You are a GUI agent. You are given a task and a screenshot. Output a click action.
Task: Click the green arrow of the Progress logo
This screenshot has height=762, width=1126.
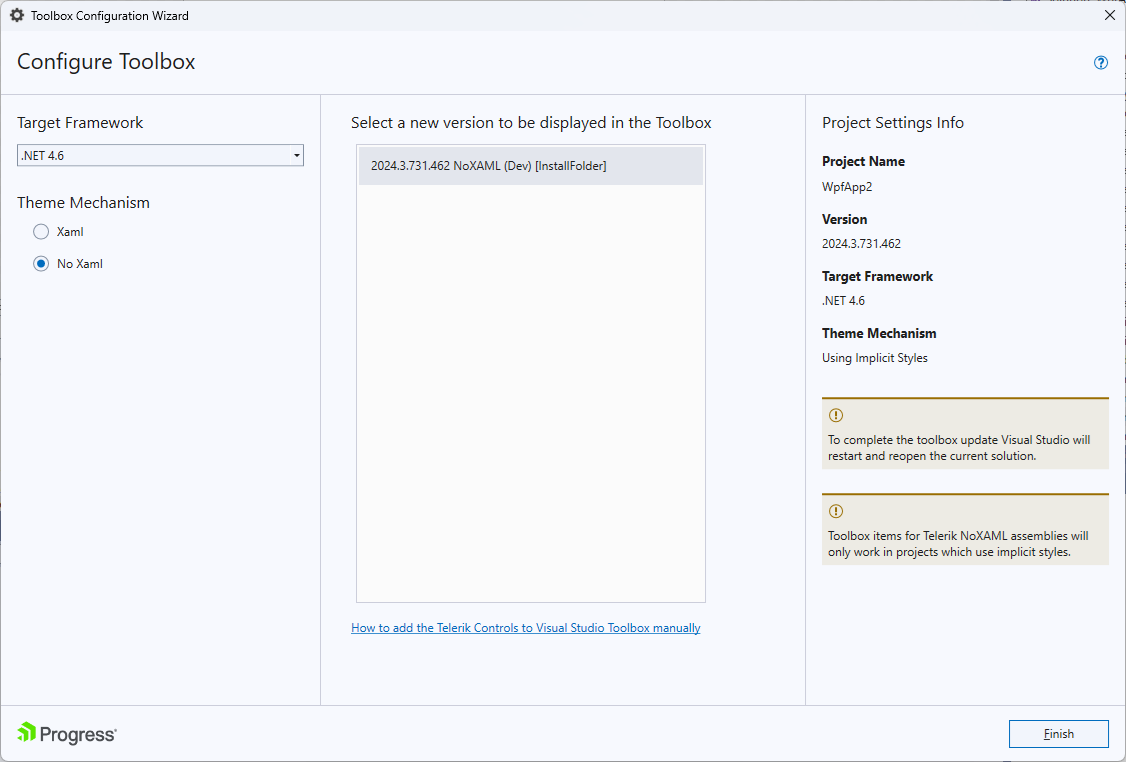tap(25, 733)
